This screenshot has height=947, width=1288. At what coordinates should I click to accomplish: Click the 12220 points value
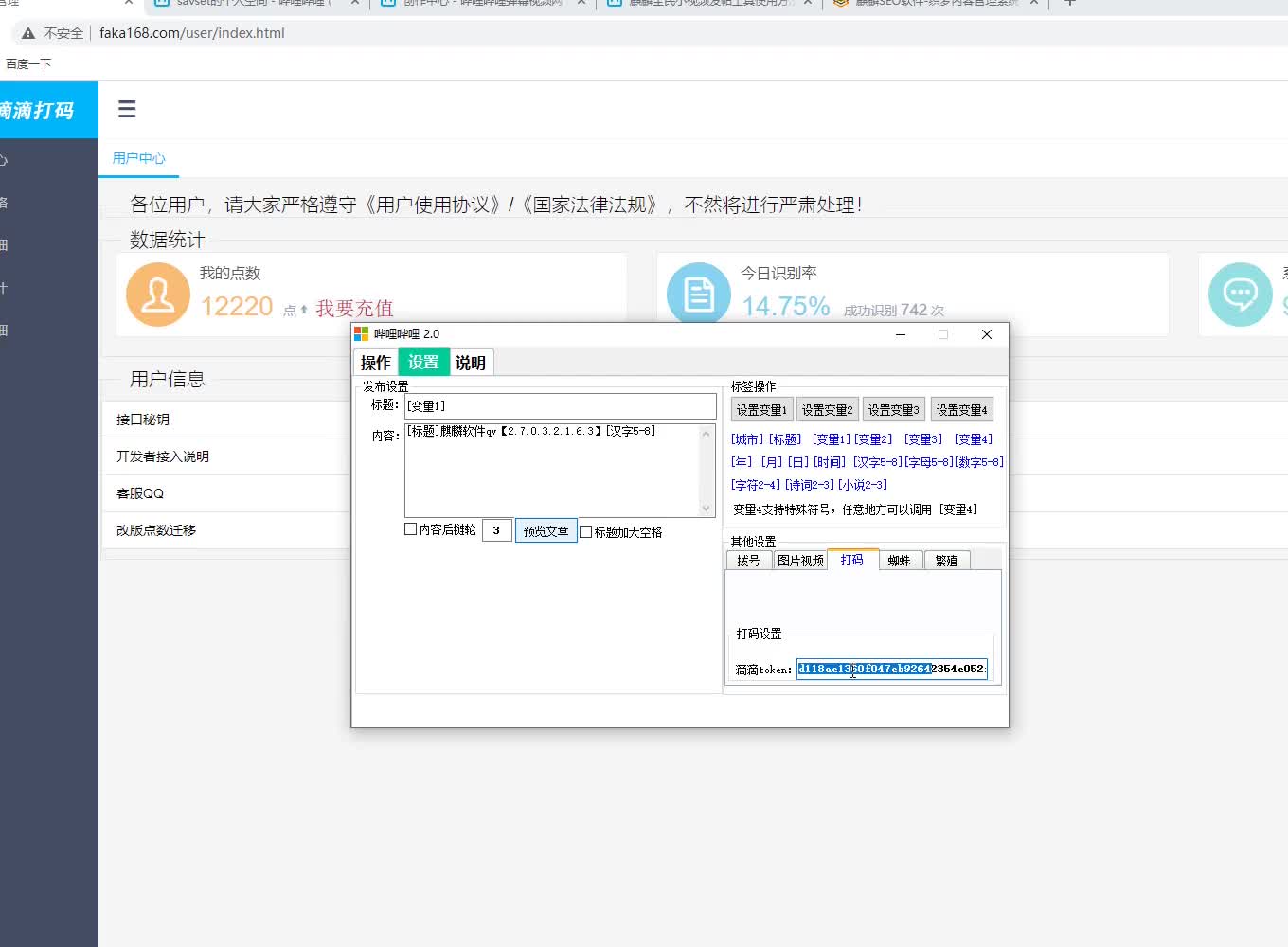[237, 307]
